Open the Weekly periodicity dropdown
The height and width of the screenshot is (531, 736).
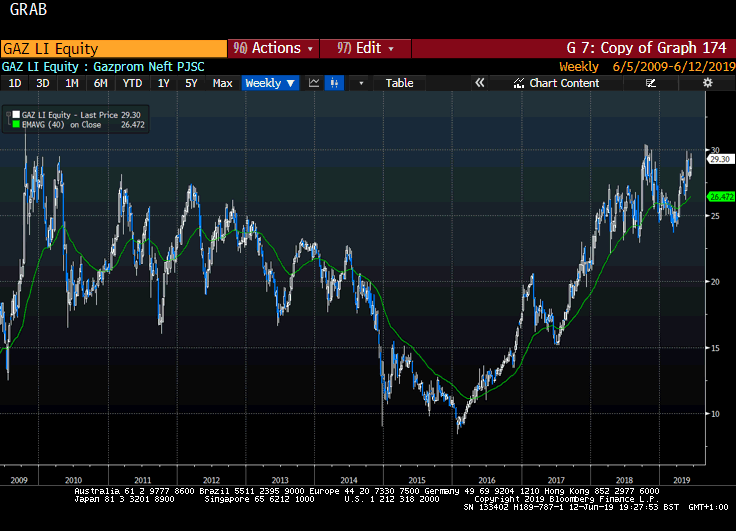[x=270, y=83]
